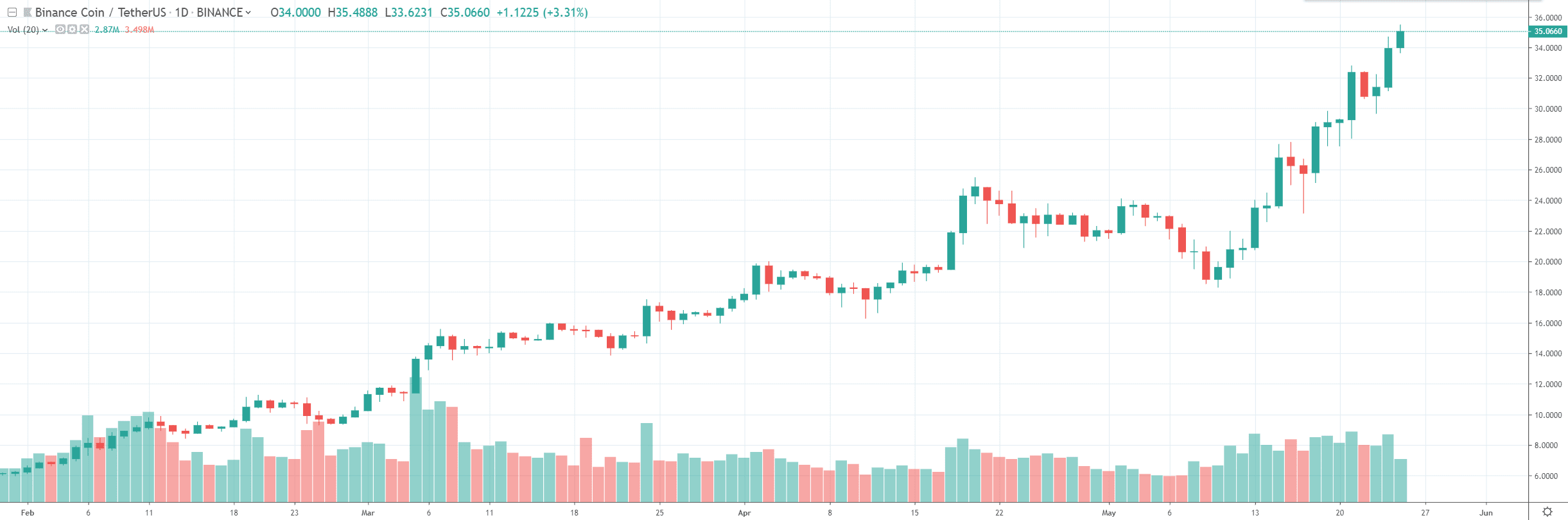
Task: Expand the Vol (20) indicator dropdown arrow
Action: click(x=45, y=30)
